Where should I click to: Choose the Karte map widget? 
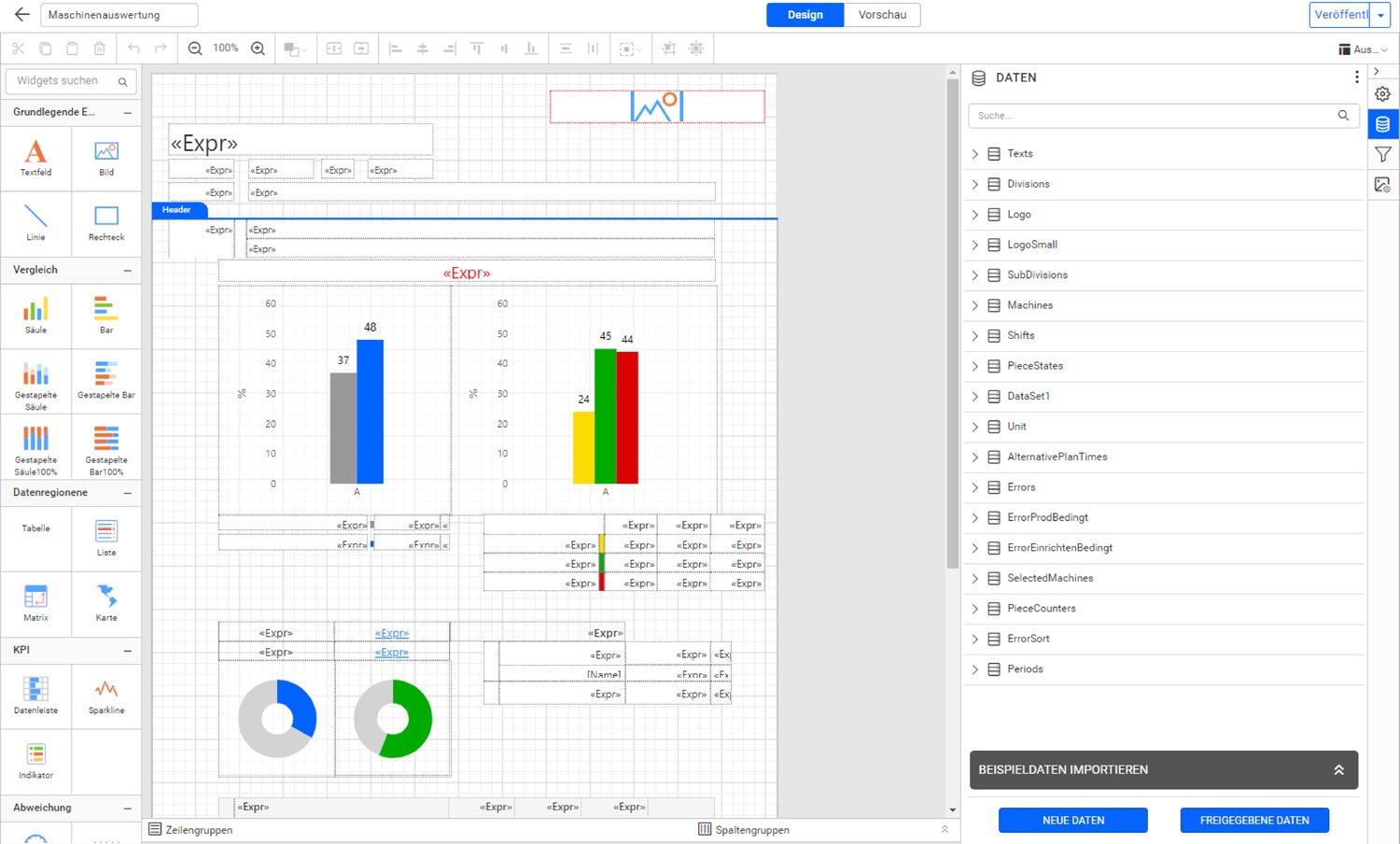106,602
